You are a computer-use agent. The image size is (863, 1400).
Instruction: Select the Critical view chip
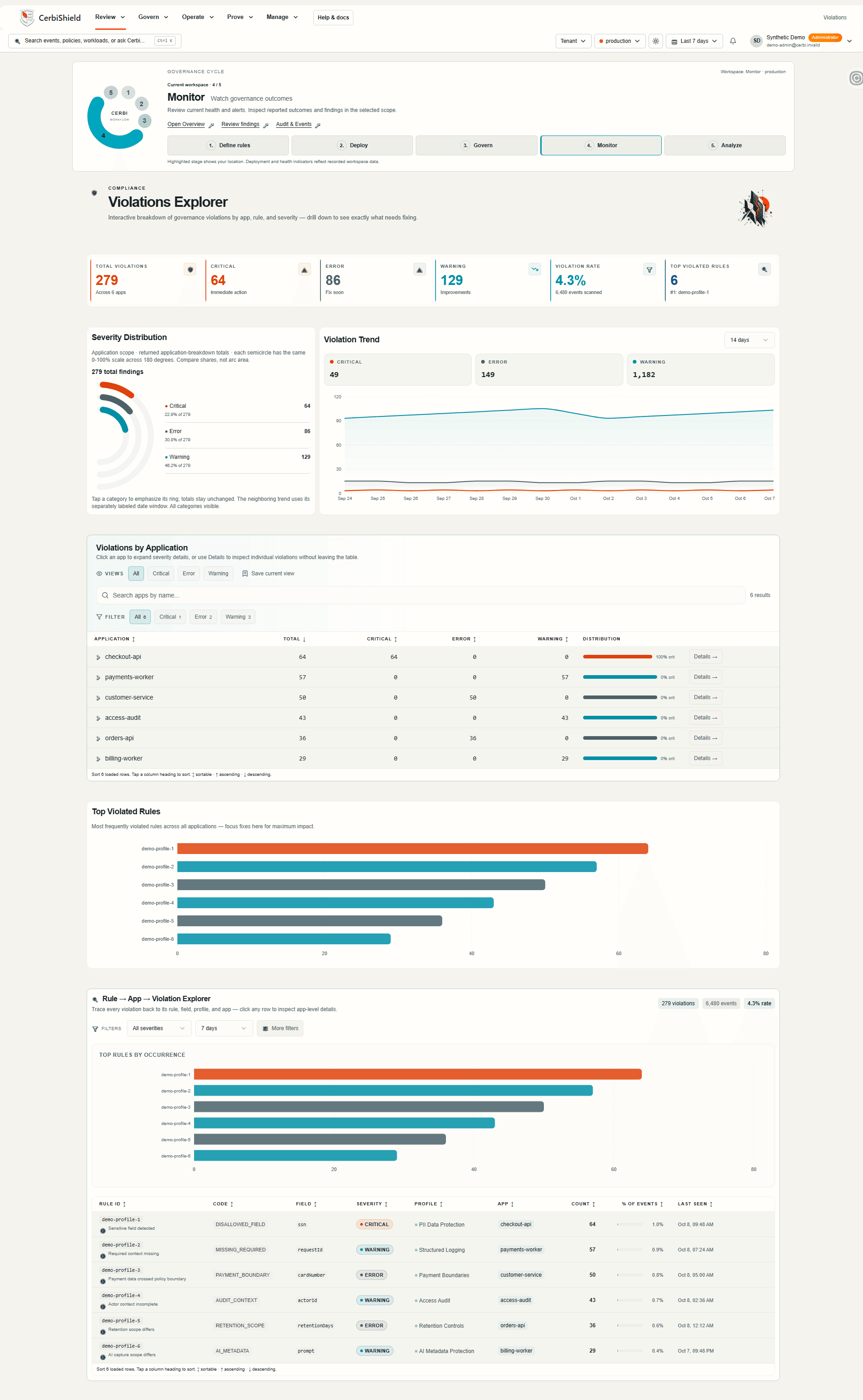pyautogui.click(x=161, y=573)
